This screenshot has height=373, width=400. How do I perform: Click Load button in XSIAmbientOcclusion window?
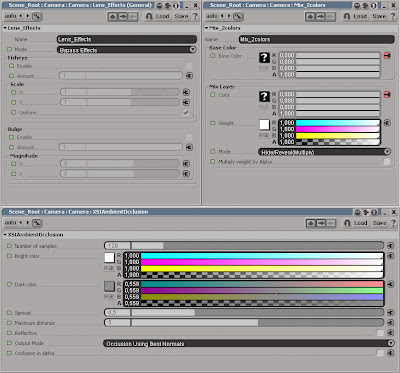[360, 223]
